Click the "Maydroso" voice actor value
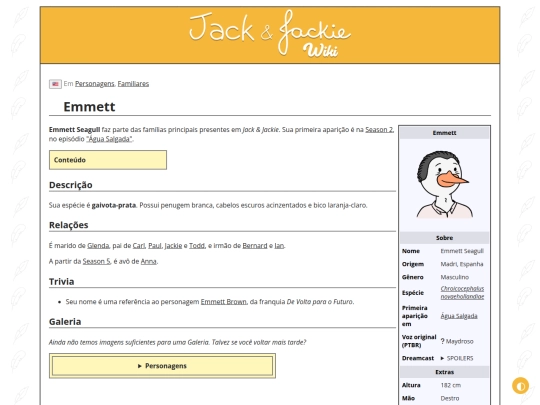540x405 pixels. (459, 341)
